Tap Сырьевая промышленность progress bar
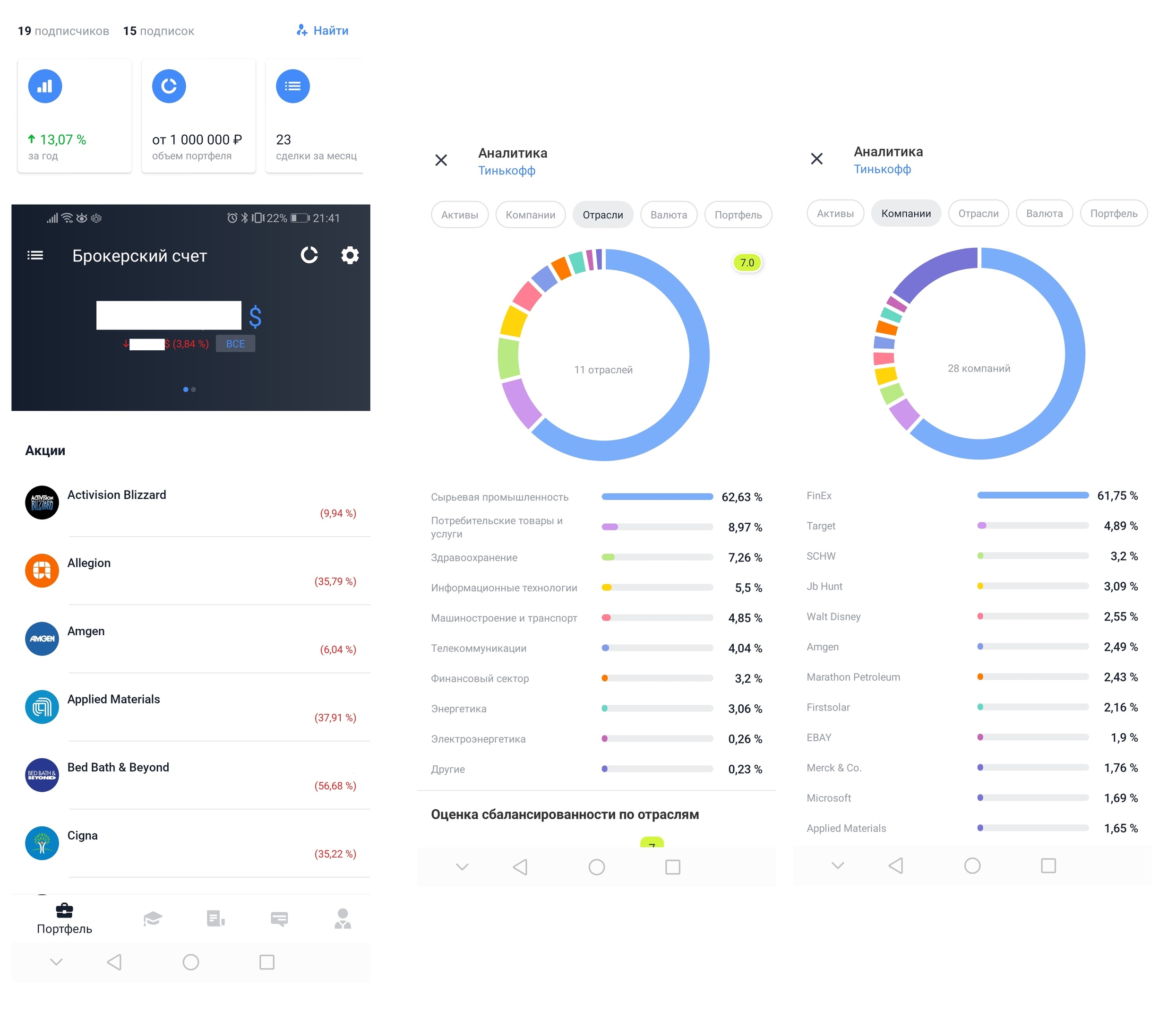Screen dimensions: 1176x1021 (657, 497)
